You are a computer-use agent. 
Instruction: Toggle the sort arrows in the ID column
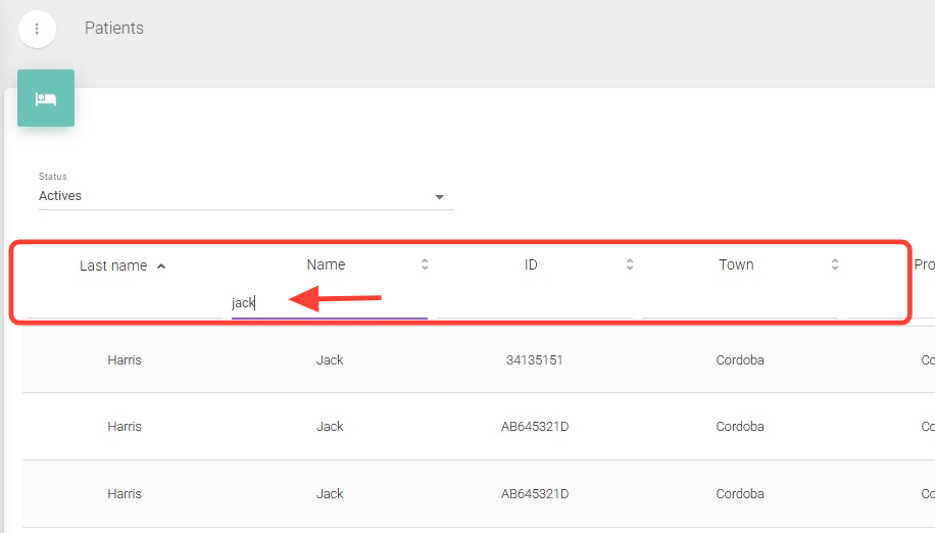(630, 265)
